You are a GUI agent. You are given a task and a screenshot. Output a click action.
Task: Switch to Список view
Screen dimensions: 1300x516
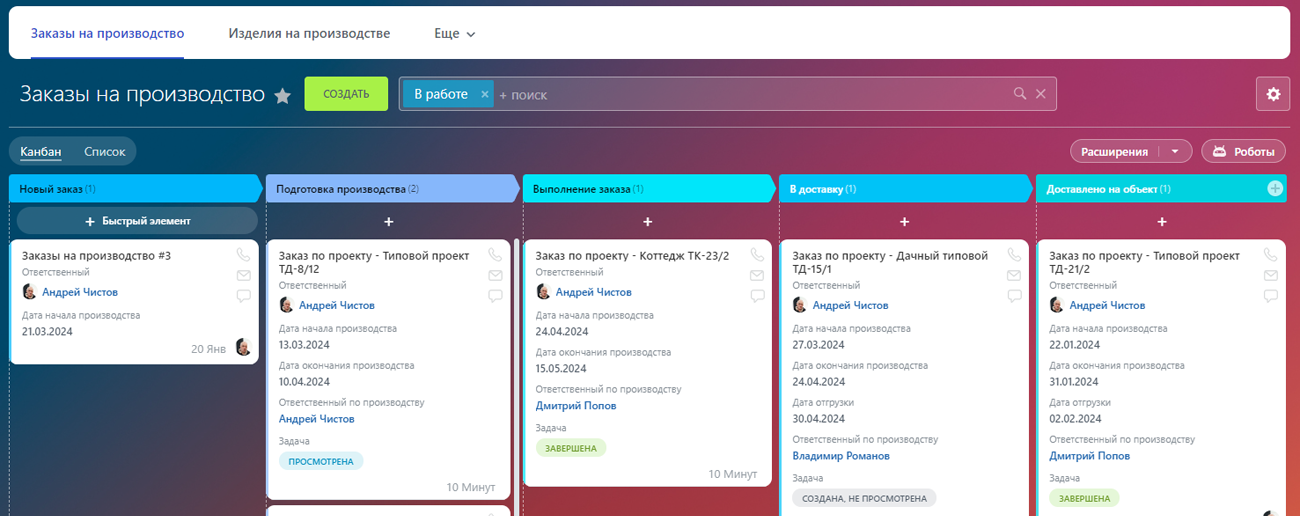tap(105, 152)
